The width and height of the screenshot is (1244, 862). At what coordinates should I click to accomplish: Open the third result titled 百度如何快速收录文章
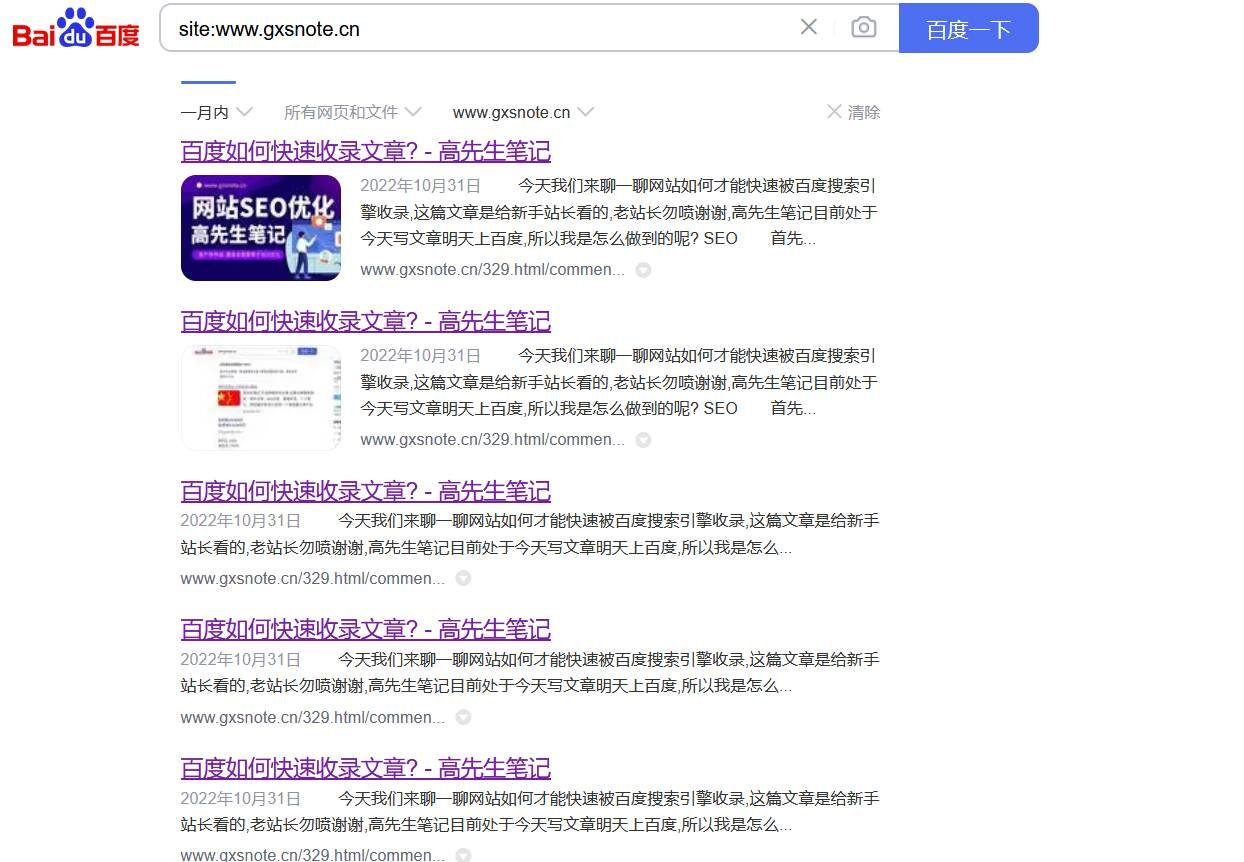365,491
